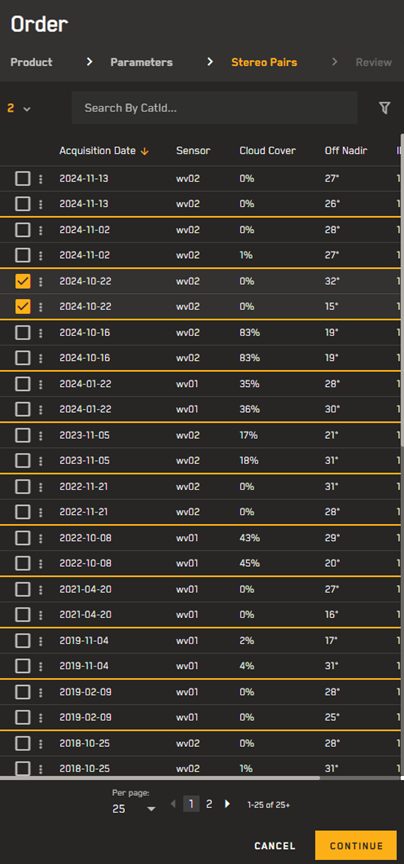Viewport: 404px width, 864px height.
Task: Open the filter funnel icon
Action: [x=385, y=108]
